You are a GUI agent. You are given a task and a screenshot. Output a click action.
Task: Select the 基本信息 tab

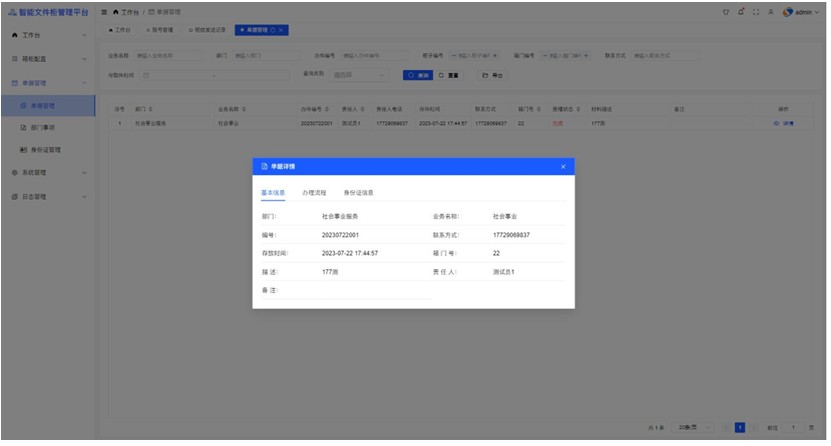pos(273,191)
